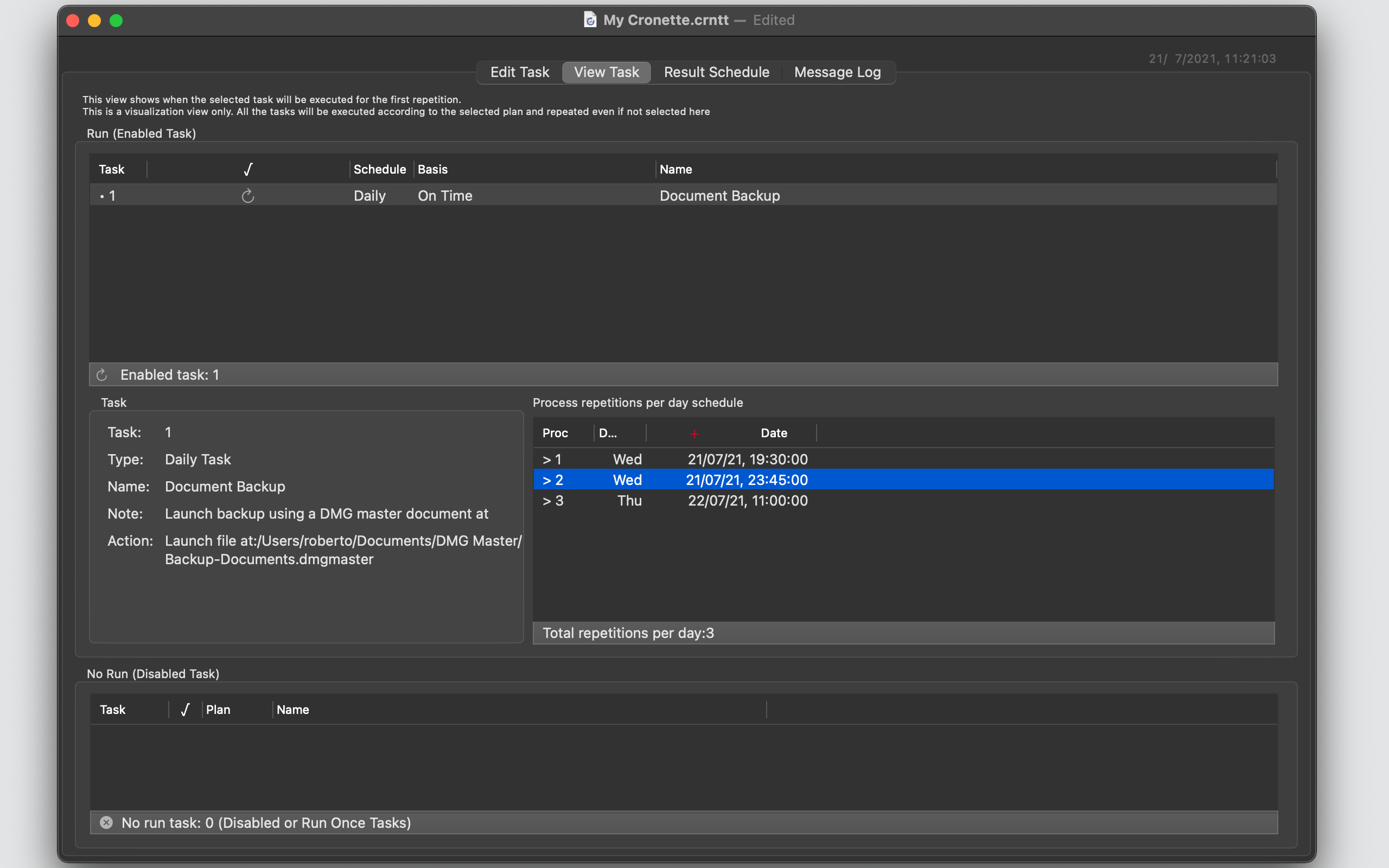Select repetition 1 at 19:30:00

[x=903, y=459]
